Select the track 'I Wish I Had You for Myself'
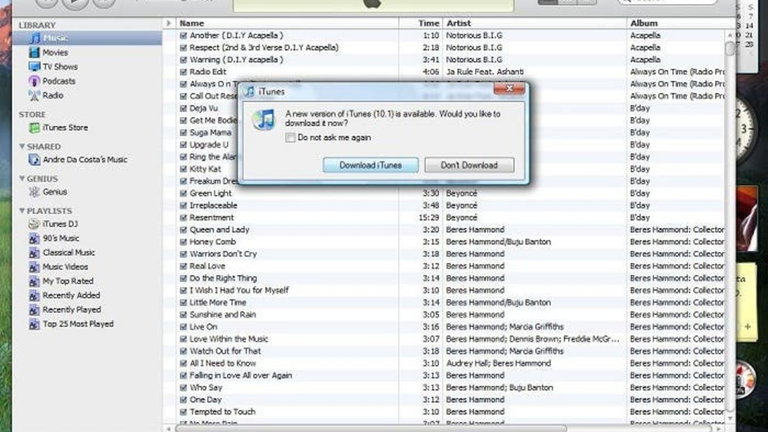 [x=239, y=290]
